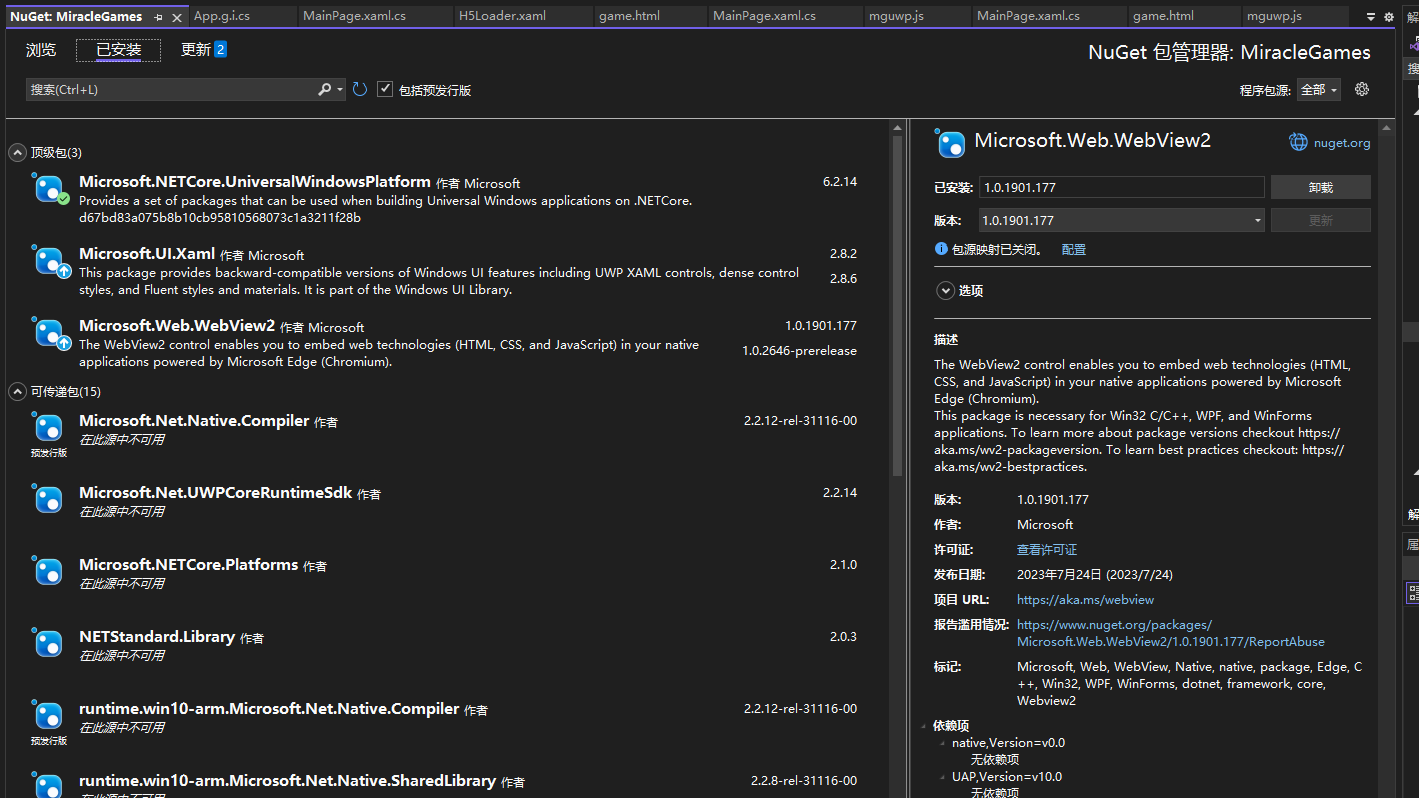This screenshot has width=1419, height=798.
Task: Select the runtime.win10-arm.Microsoft.Net.Native.SharedLibrary title
Action: (288, 780)
